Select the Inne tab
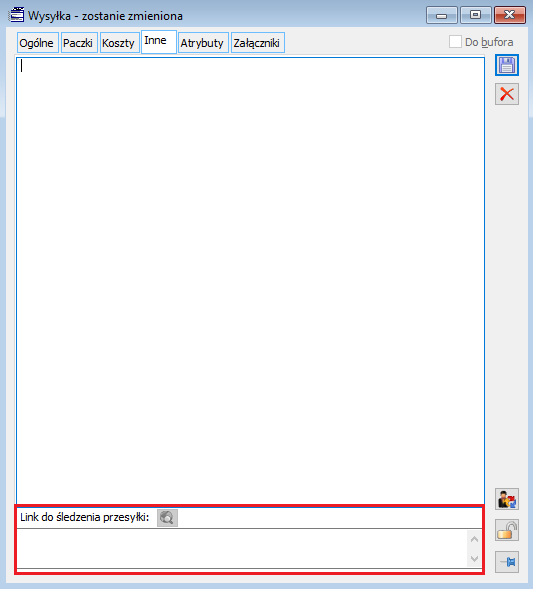533x589 pixels. point(159,41)
